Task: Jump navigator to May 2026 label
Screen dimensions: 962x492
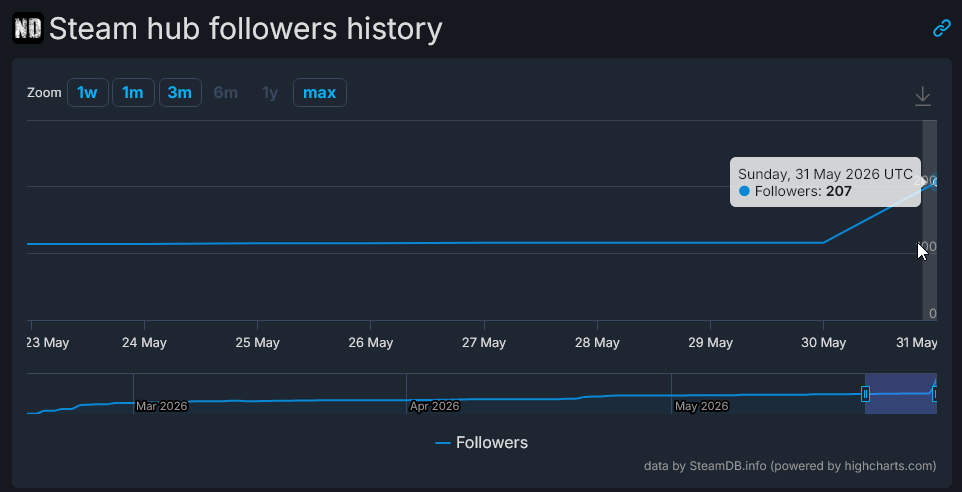Action: tap(701, 406)
